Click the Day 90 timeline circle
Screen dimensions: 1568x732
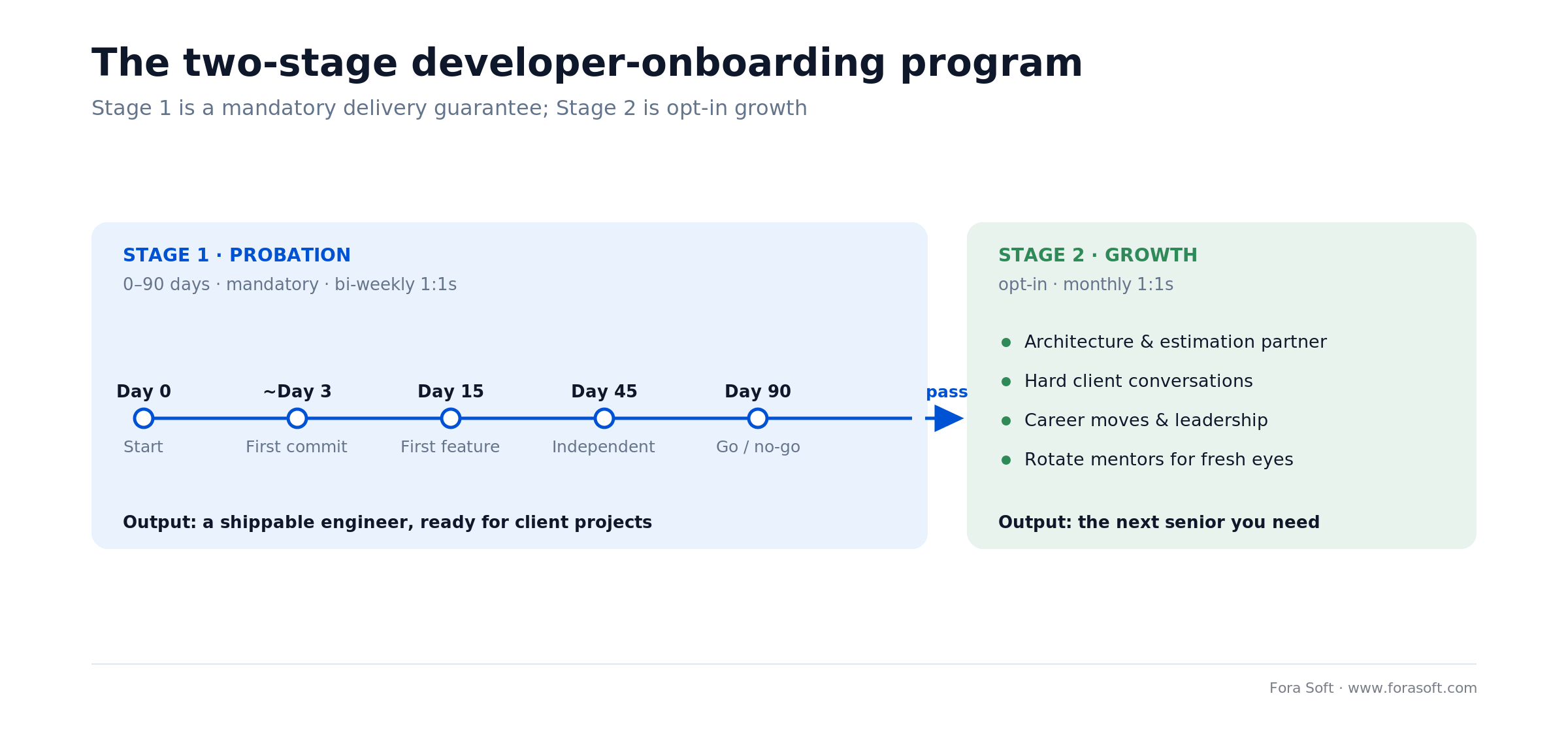(758, 418)
